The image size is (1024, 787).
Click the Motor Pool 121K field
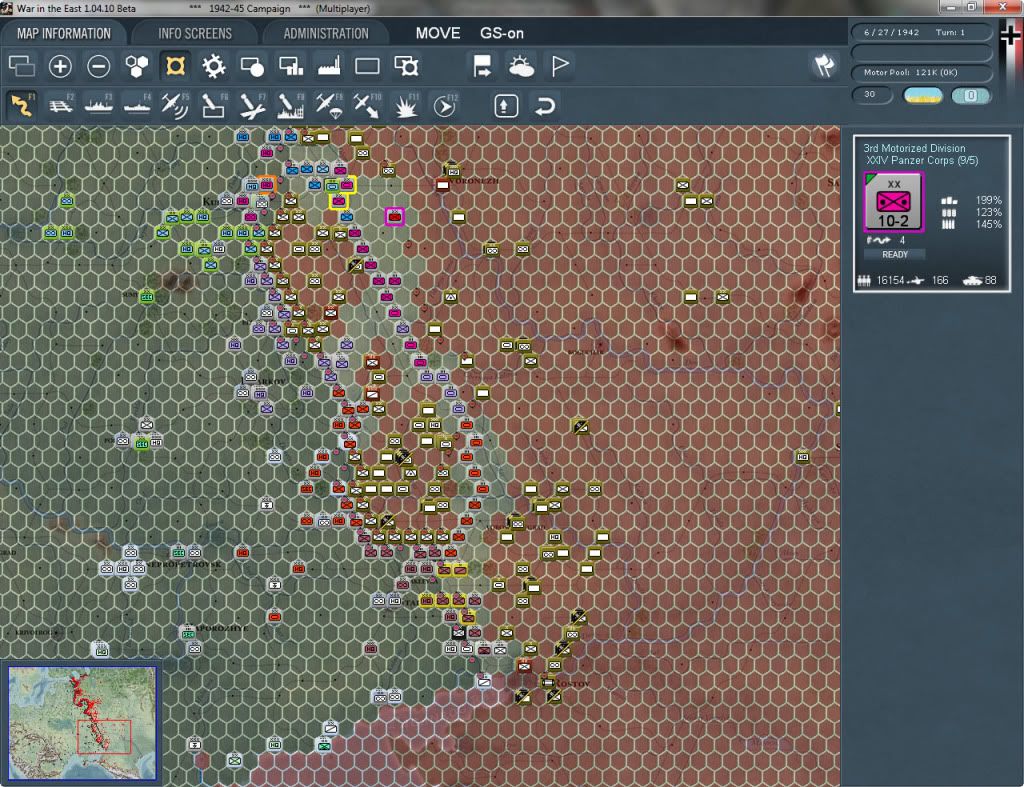coord(921,72)
